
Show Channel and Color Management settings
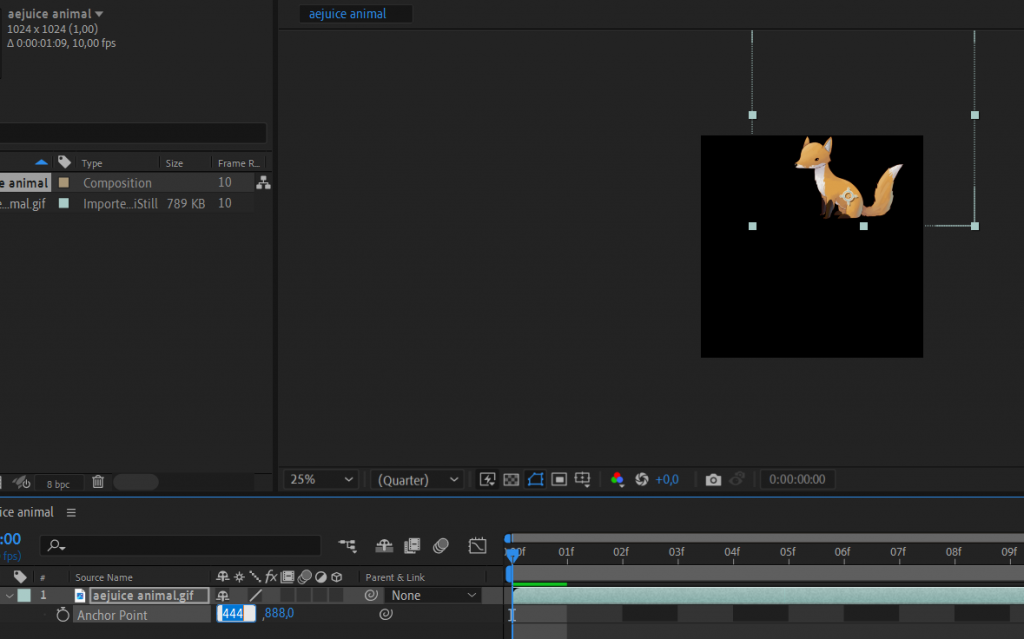[617, 479]
